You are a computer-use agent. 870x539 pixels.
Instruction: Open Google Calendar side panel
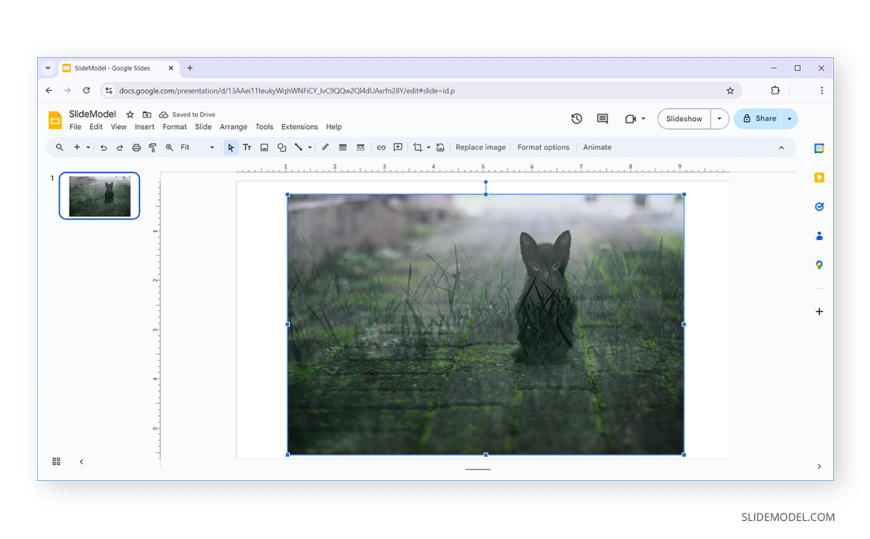point(819,148)
